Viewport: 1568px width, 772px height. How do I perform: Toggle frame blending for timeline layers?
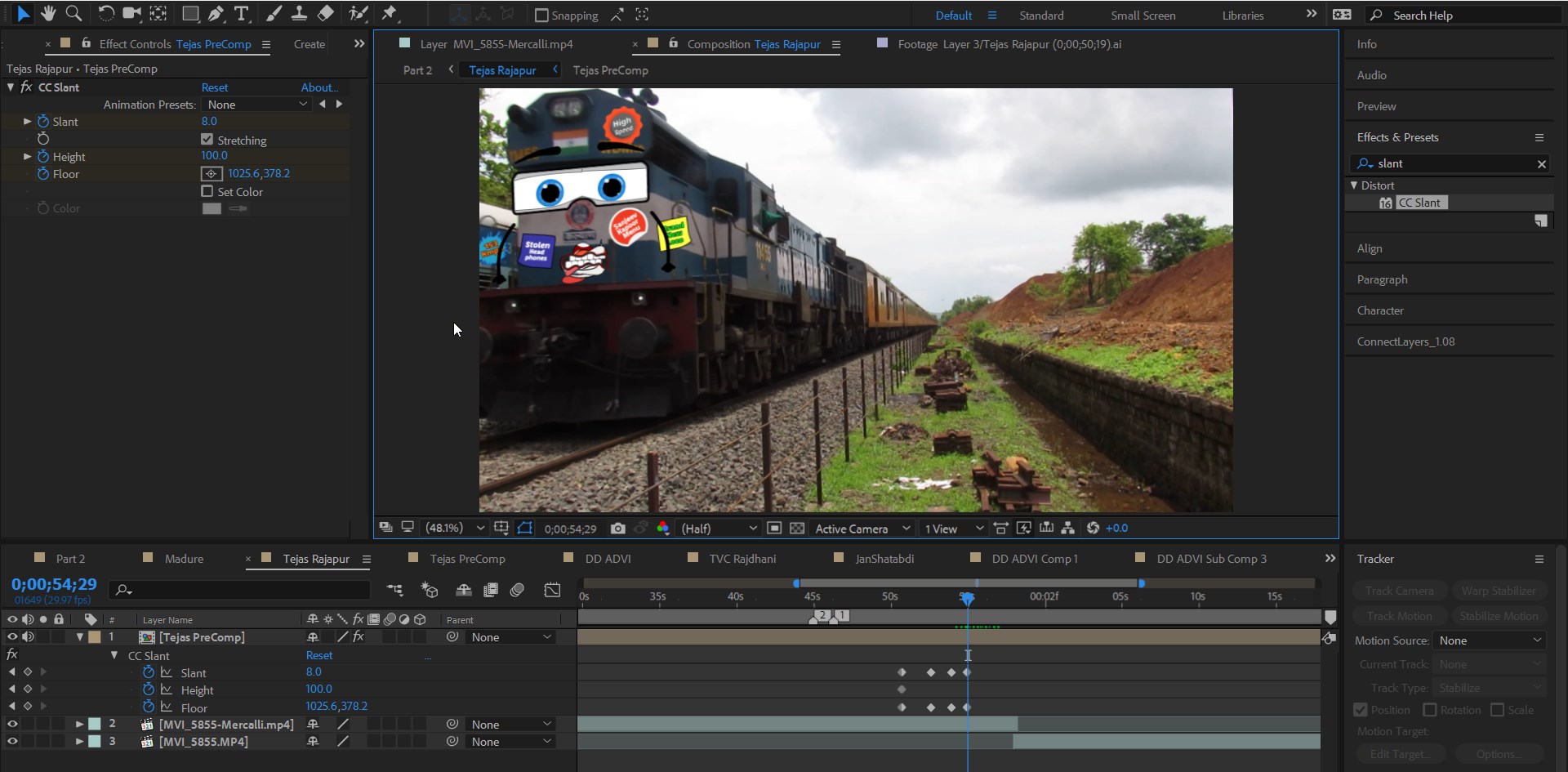(x=491, y=590)
